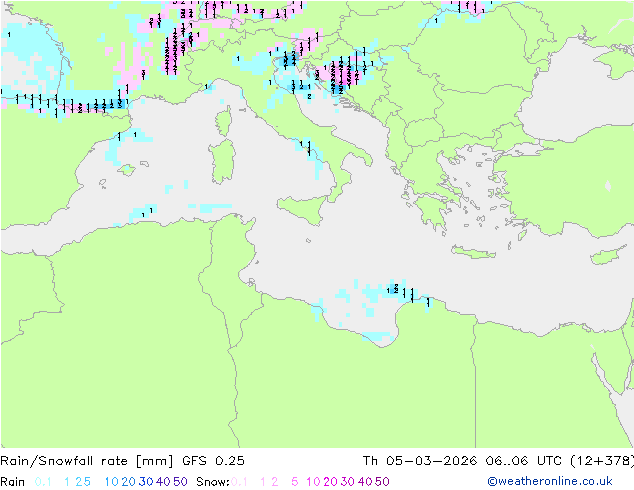Select the rain legend value 0.1
Image resolution: width=634 pixels, height=490 pixels.
point(43,482)
